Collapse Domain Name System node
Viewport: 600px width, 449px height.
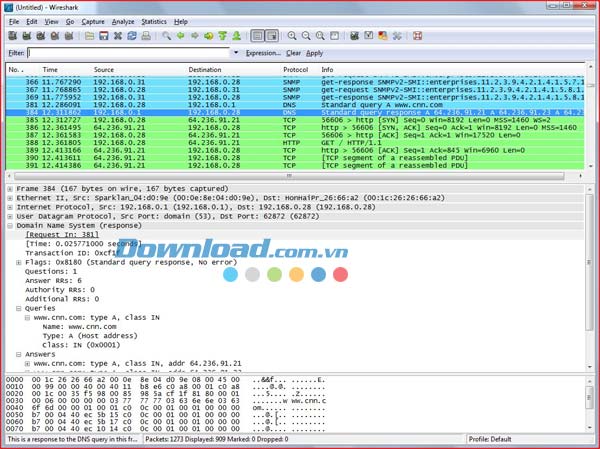[10, 226]
